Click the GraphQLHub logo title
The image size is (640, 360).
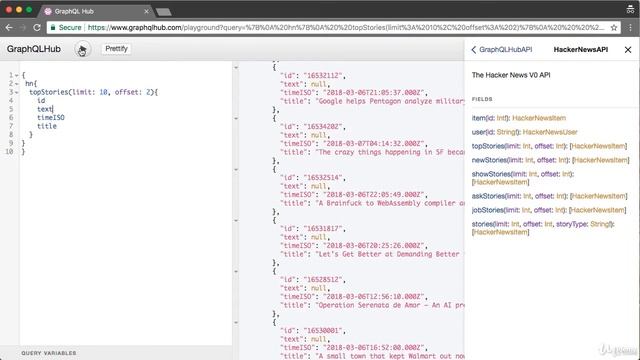coord(33,49)
